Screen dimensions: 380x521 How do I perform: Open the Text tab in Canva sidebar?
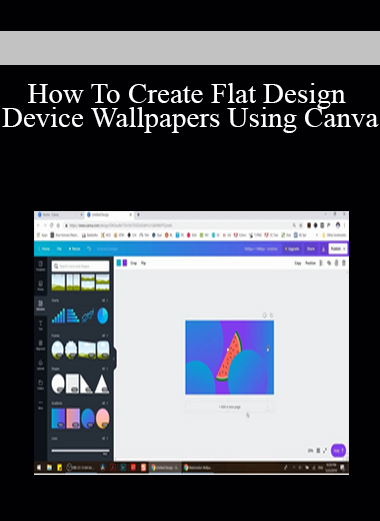[x=41, y=325]
